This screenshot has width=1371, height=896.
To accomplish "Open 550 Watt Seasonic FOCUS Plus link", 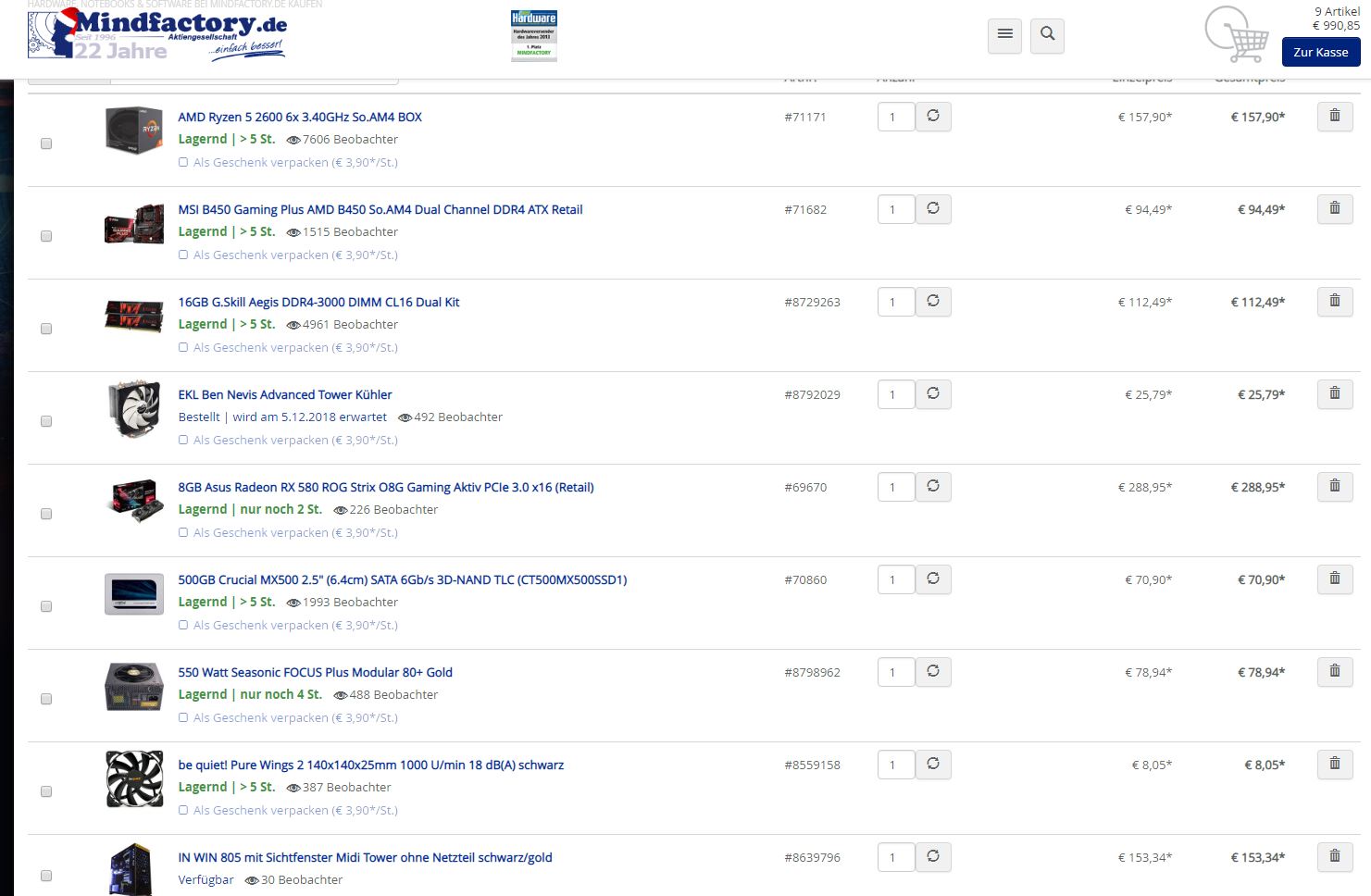I will click(x=315, y=672).
